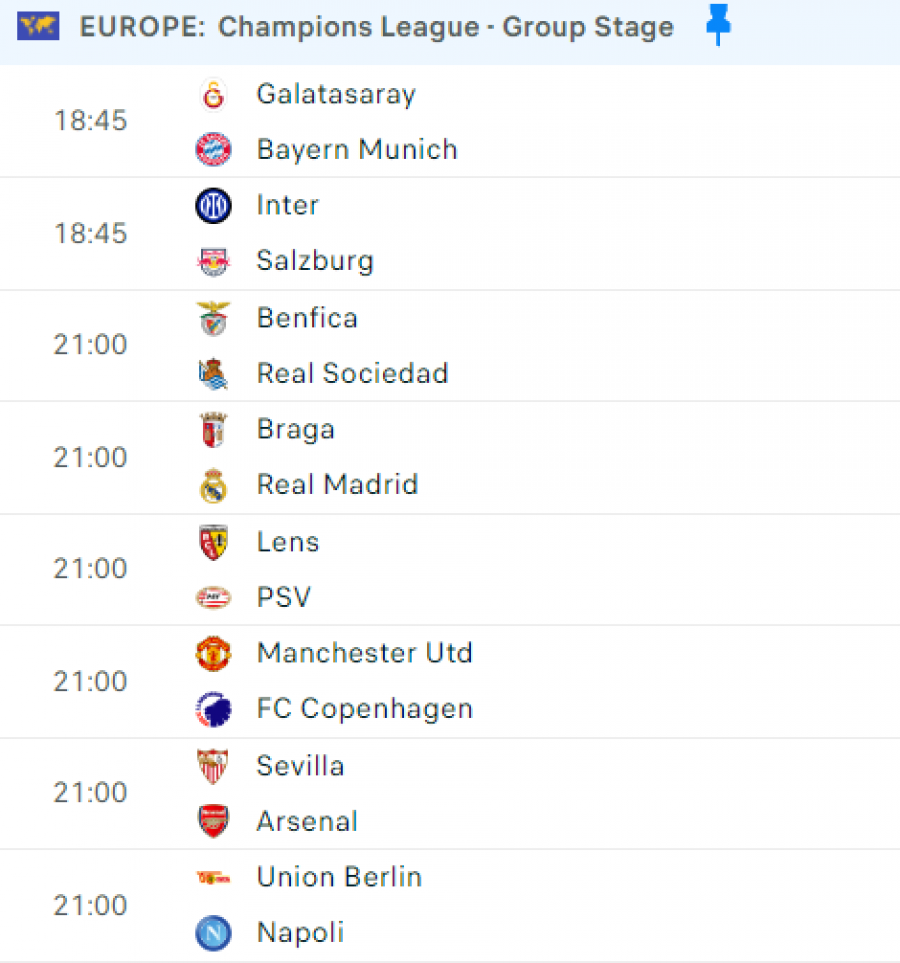Click the Inter club badge

click(x=213, y=205)
